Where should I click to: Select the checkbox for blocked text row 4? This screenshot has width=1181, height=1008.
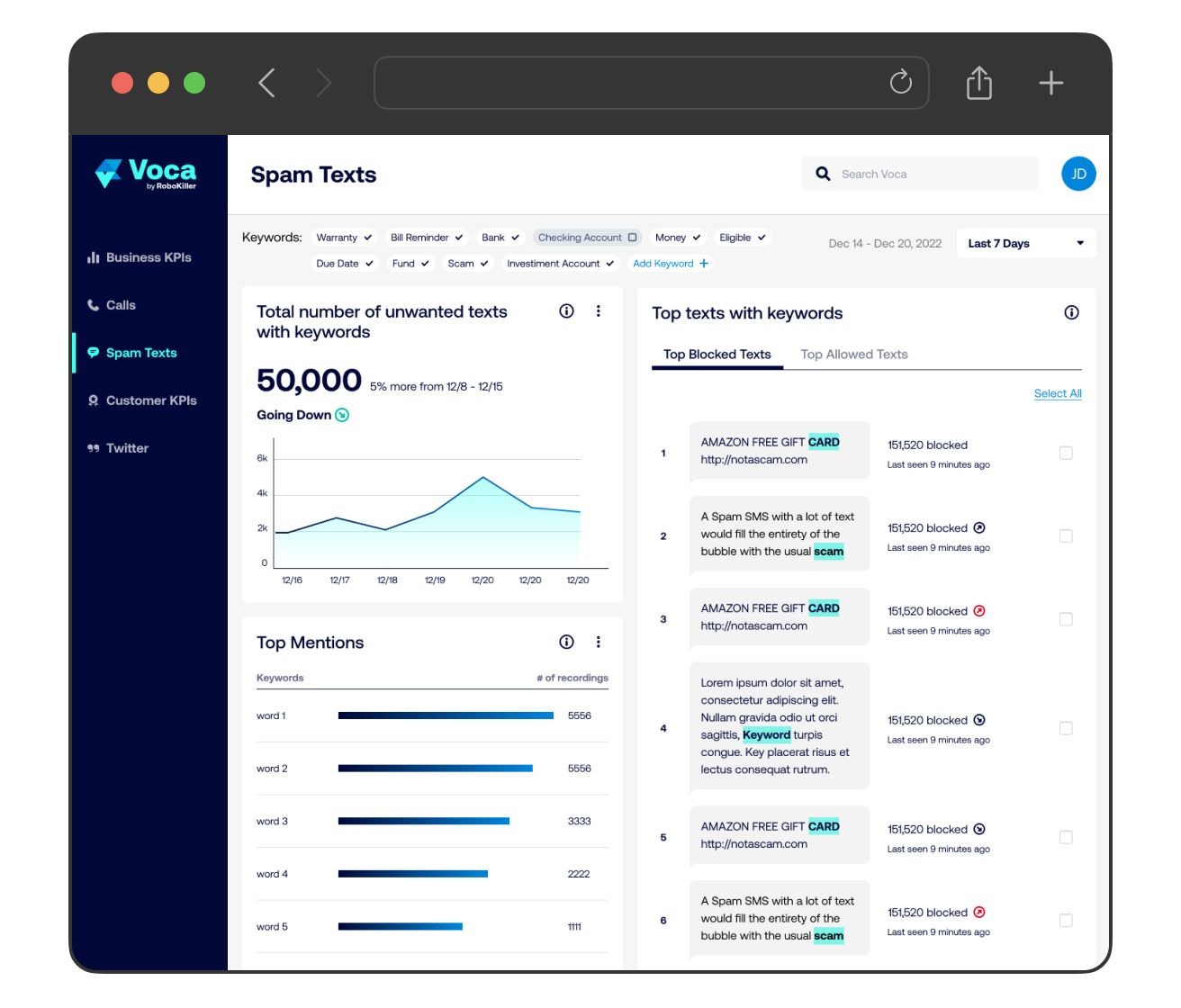[1066, 728]
